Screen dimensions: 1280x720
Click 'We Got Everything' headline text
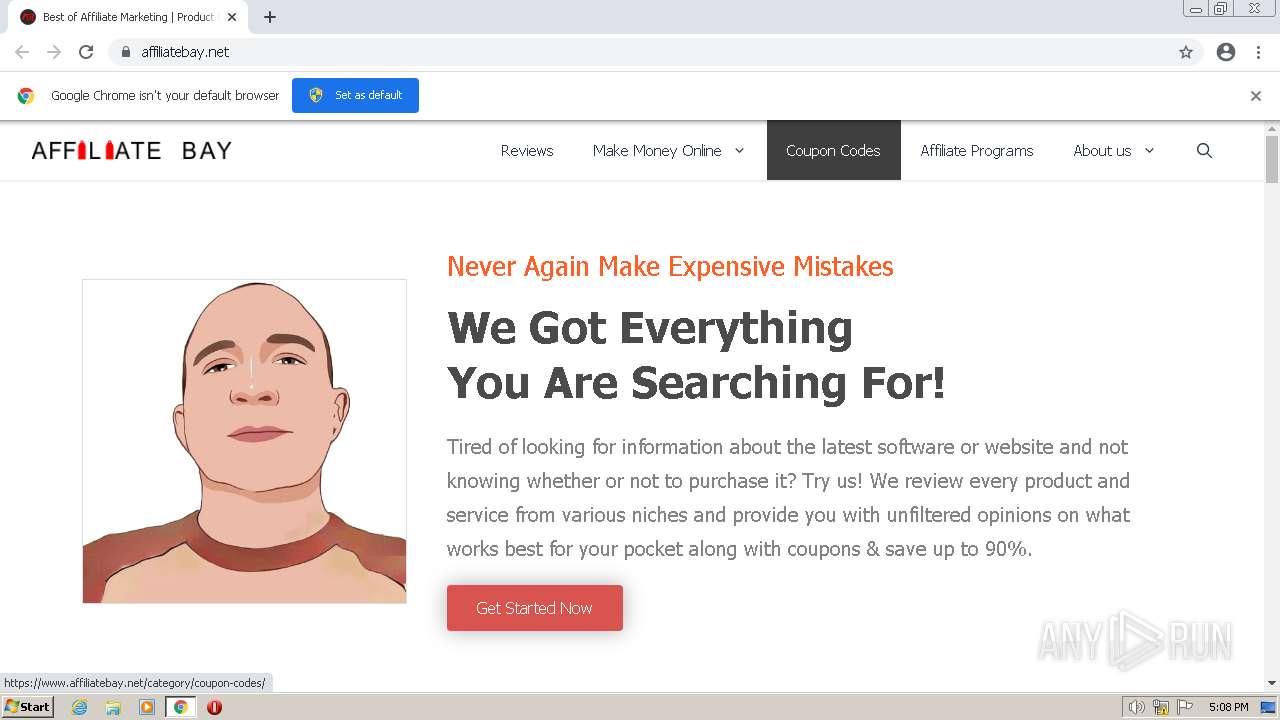(650, 327)
